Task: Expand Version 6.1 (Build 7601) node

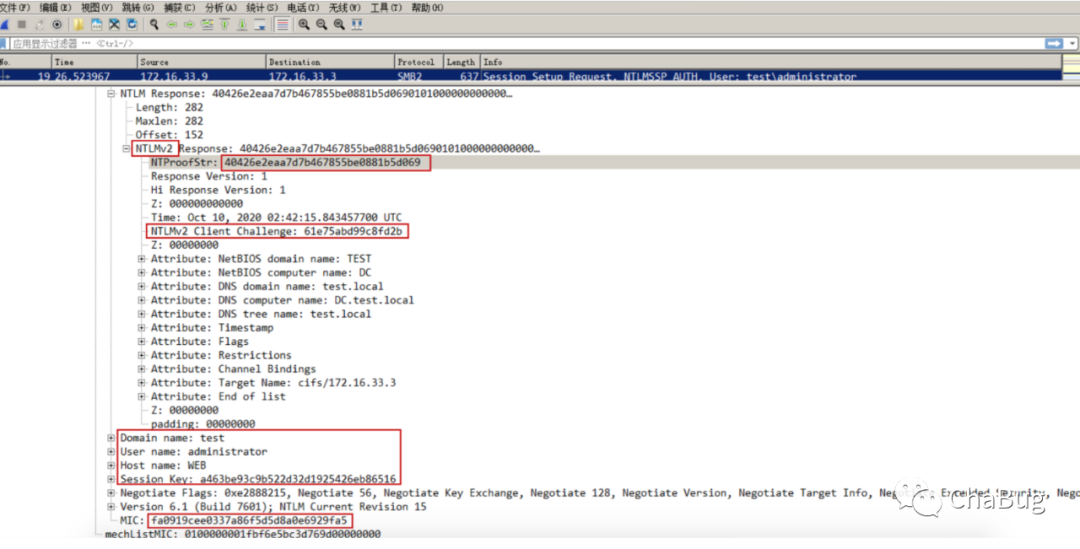Action: tap(111, 507)
